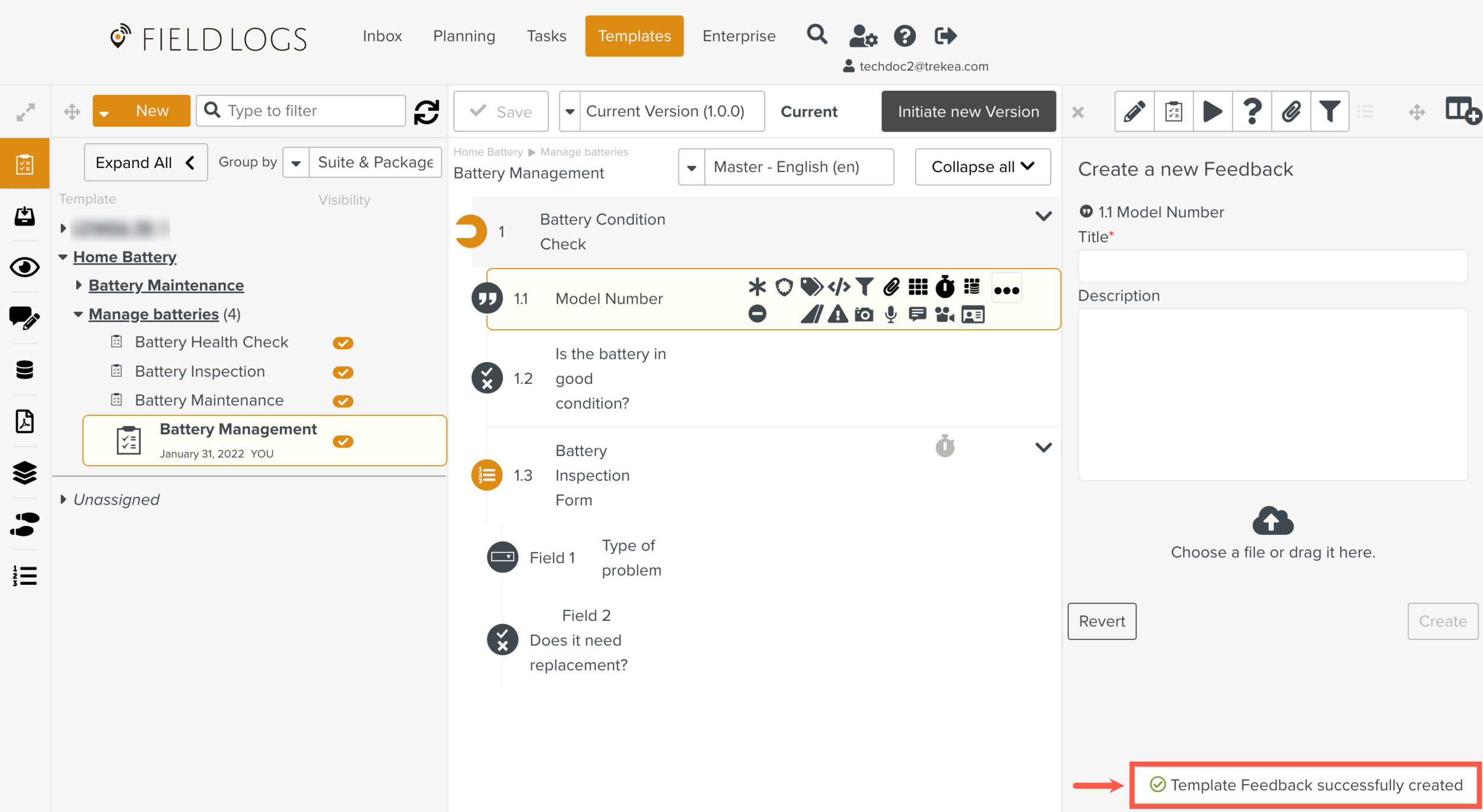Expand the Unassigned tree group

(x=63, y=499)
